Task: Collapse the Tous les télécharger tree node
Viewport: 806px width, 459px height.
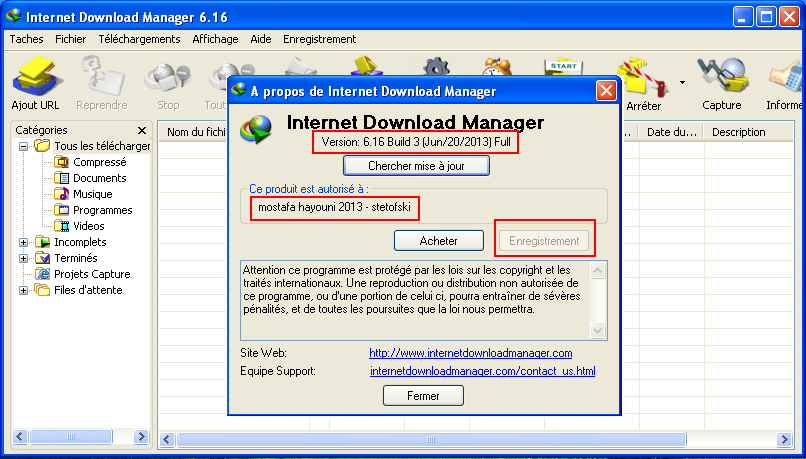Action: tap(24, 146)
